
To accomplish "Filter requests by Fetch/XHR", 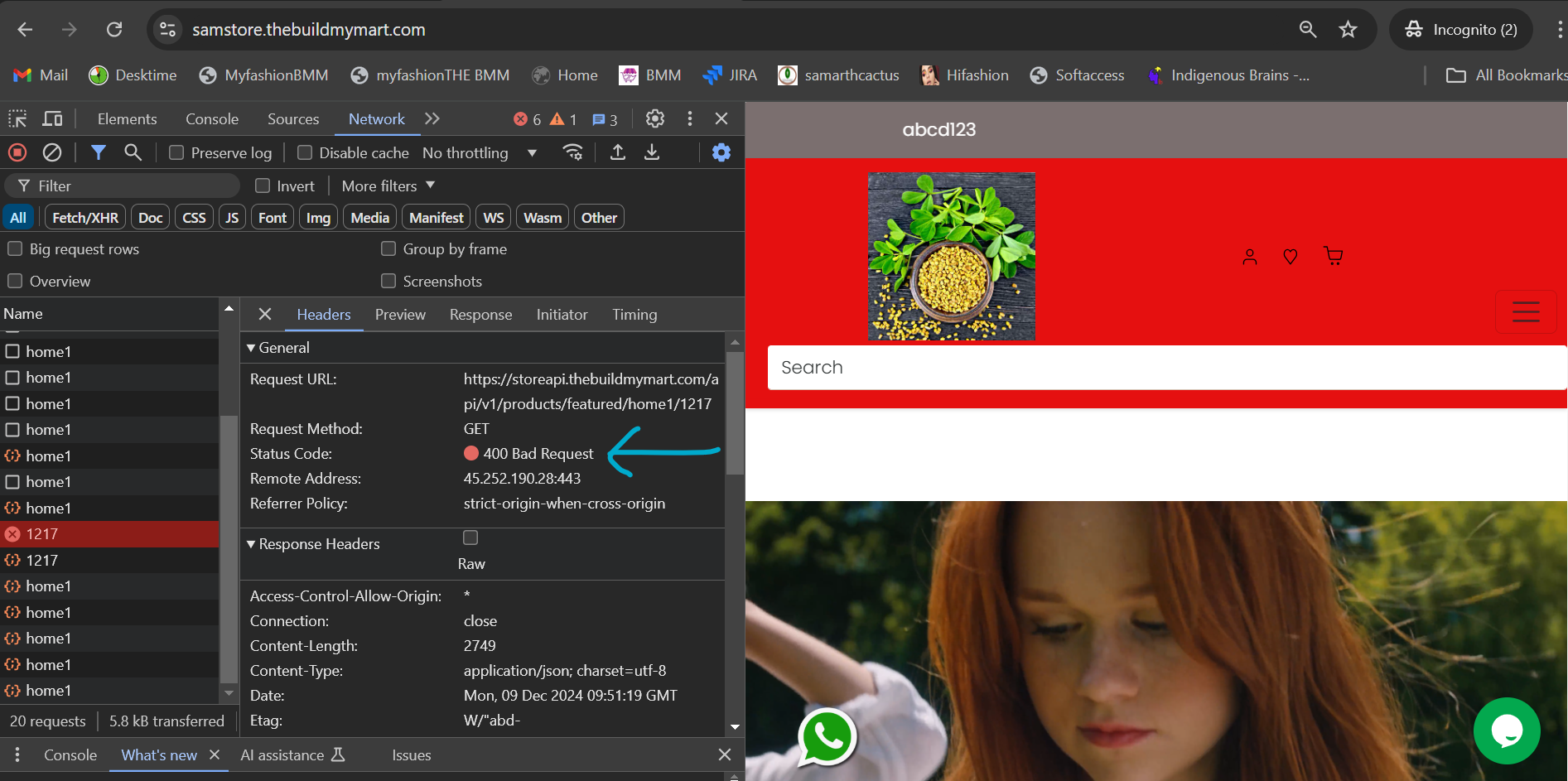I will [85, 217].
